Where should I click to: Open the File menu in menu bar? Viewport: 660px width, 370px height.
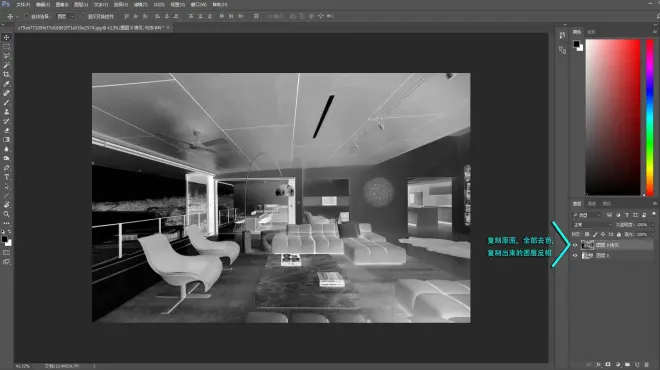22,5
